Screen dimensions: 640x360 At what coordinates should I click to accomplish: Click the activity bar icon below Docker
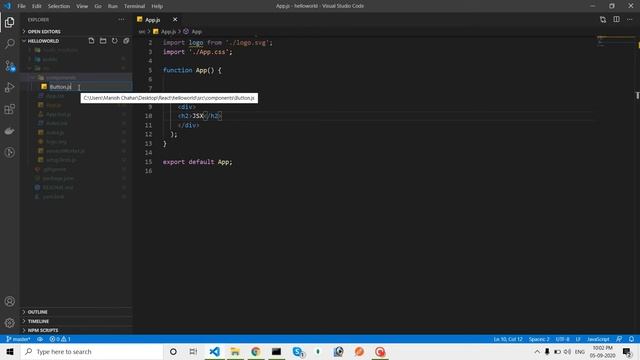(x=10, y=153)
